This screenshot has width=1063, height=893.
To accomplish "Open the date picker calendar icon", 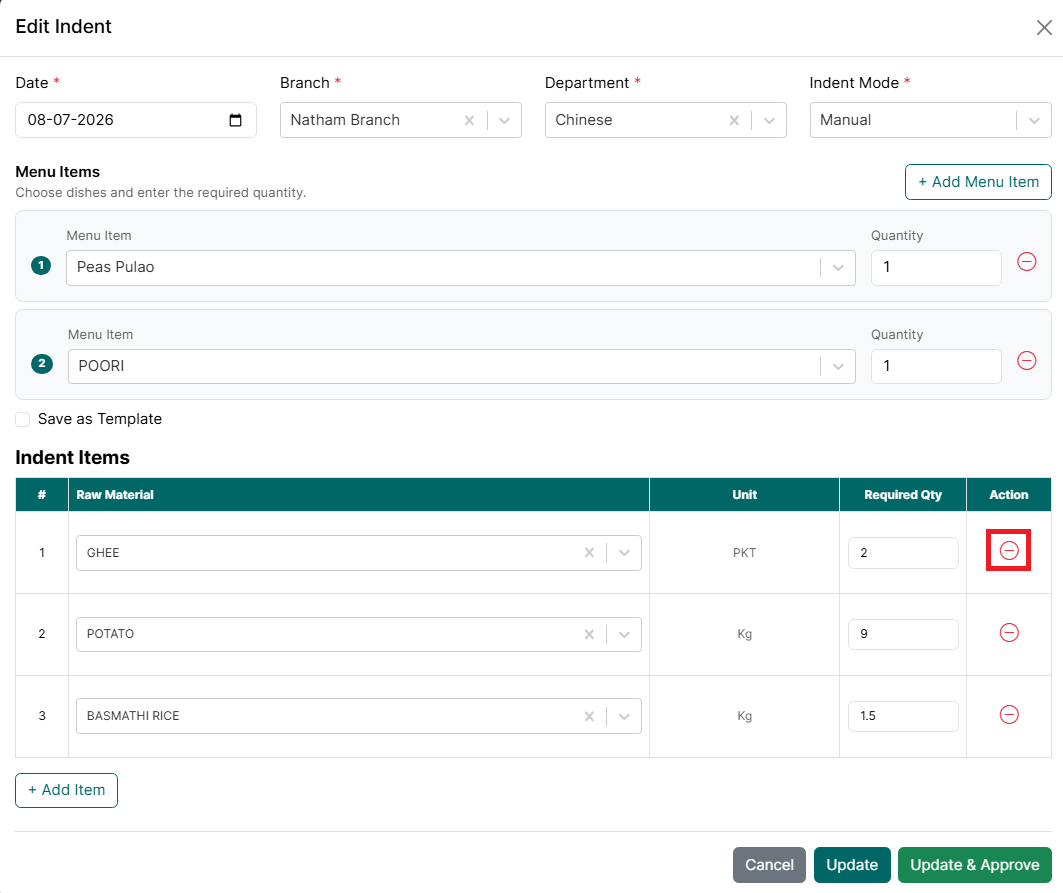I will click(235, 120).
